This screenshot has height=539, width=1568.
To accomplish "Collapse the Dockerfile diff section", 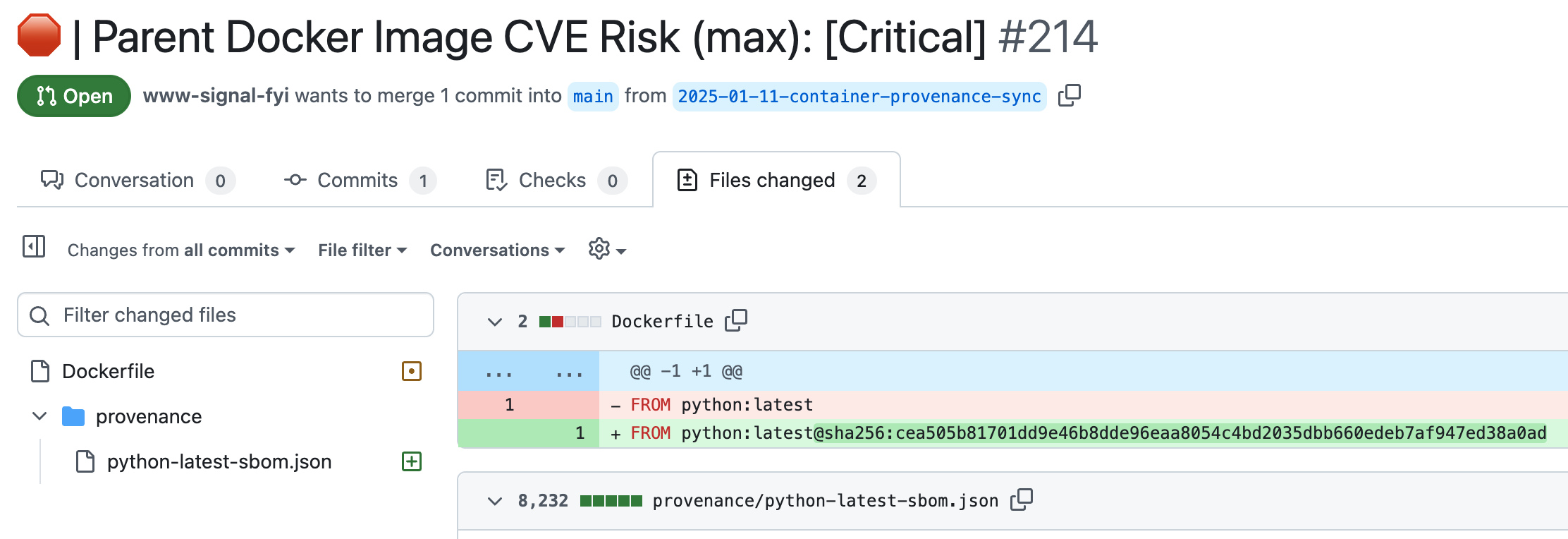I will click(x=495, y=322).
